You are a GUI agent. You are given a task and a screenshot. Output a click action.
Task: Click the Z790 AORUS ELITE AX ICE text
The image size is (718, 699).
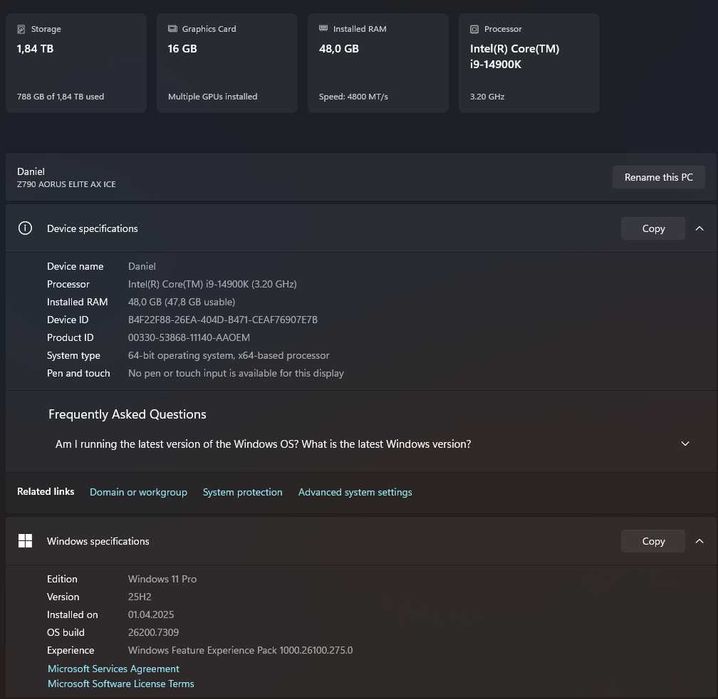(66, 184)
